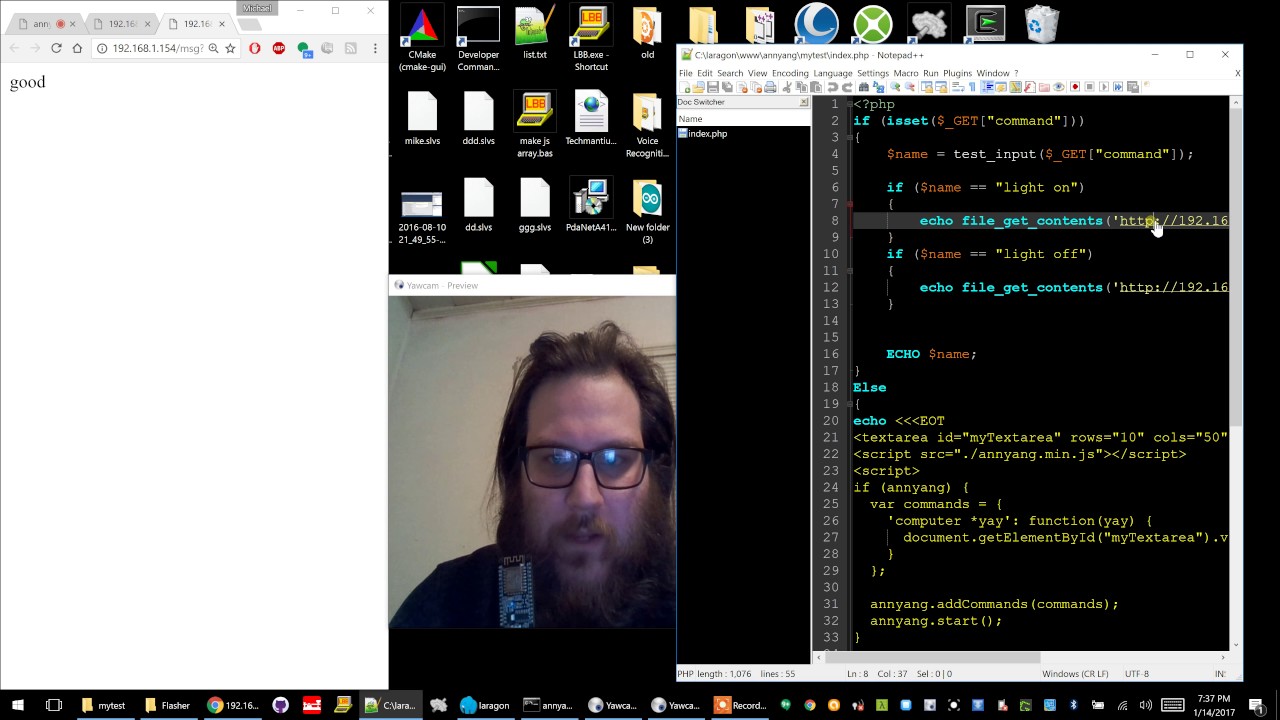The image size is (1280, 720).
Task: Reload the page in Chrome
Action: coord(56,48)
